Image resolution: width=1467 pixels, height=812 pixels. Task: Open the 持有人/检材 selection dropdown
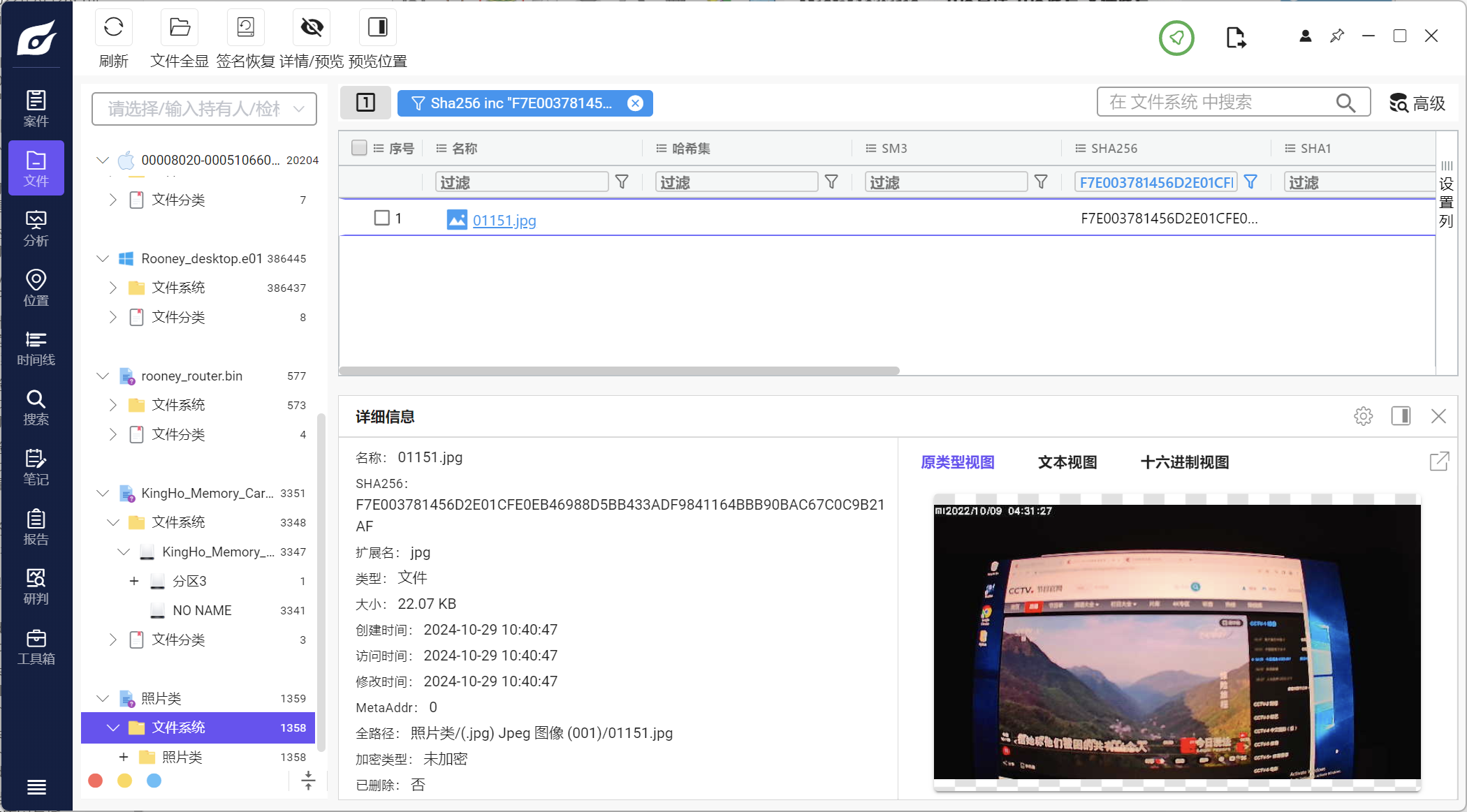(204, 109)
